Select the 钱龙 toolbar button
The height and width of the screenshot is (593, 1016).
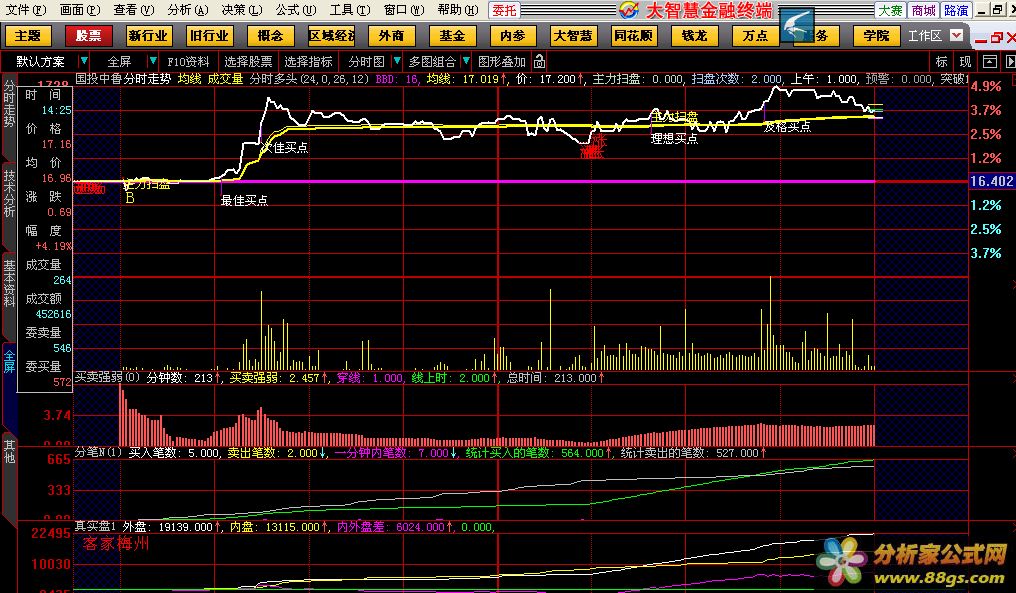click(x=695, y=36)
